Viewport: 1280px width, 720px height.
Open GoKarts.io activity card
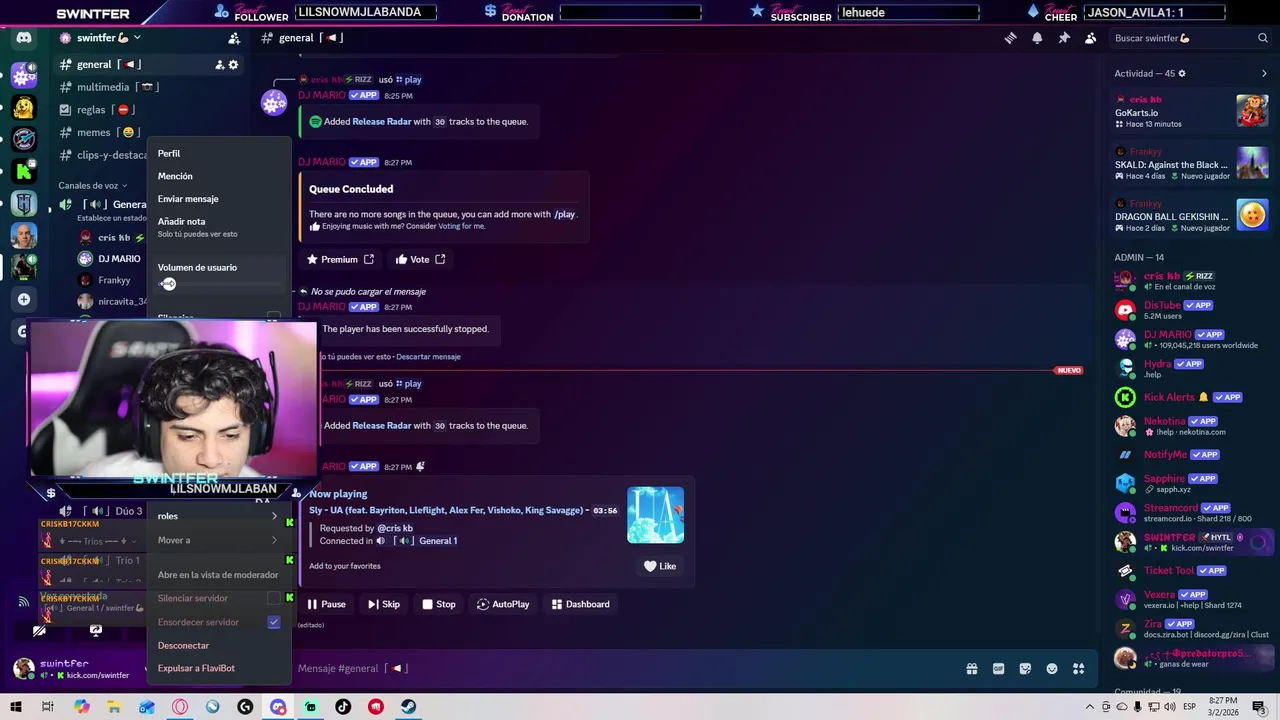[x=1192, y=111]
